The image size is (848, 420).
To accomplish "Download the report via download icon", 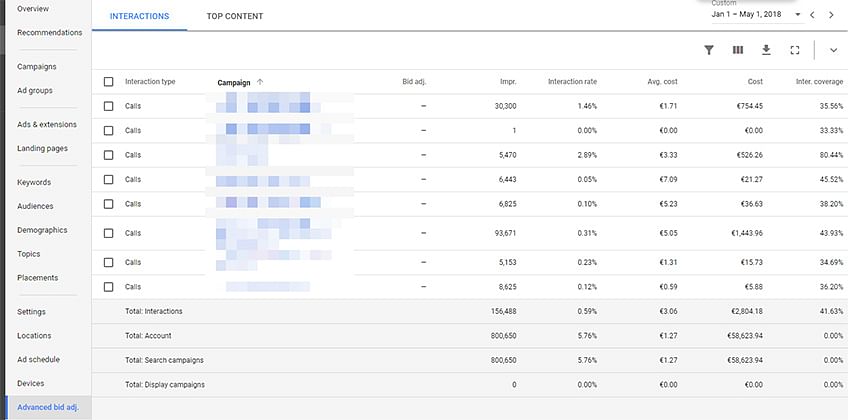I will 766,50.
